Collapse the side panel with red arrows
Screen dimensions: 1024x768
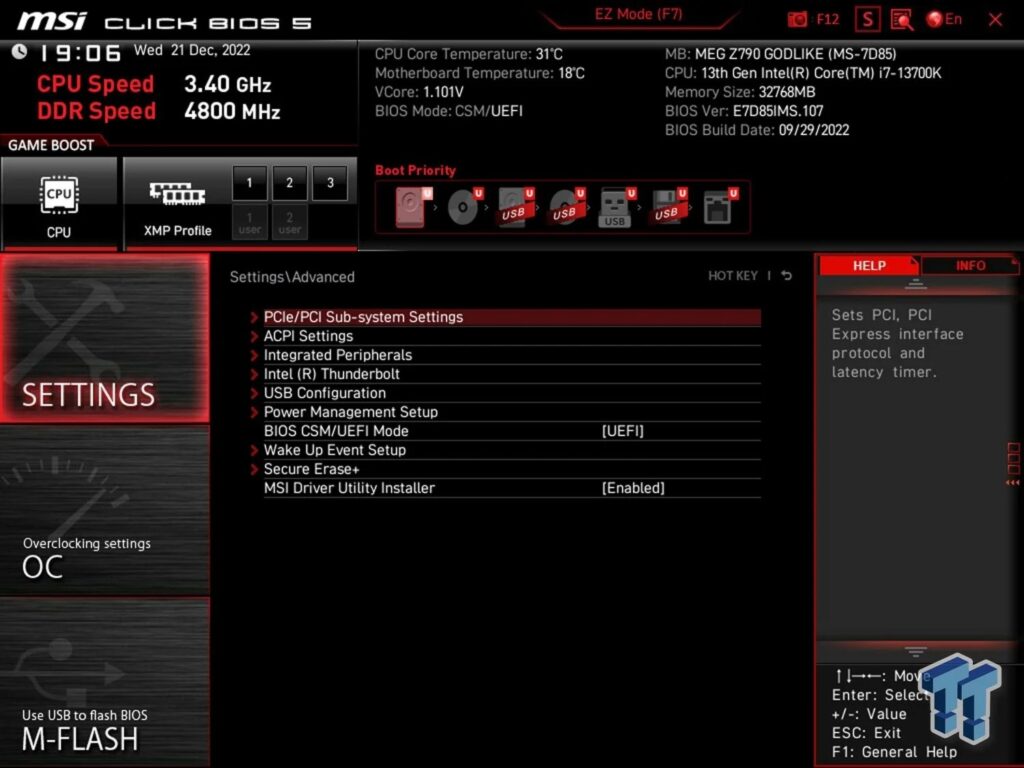pyautogui.click(x=1013, y=483)
